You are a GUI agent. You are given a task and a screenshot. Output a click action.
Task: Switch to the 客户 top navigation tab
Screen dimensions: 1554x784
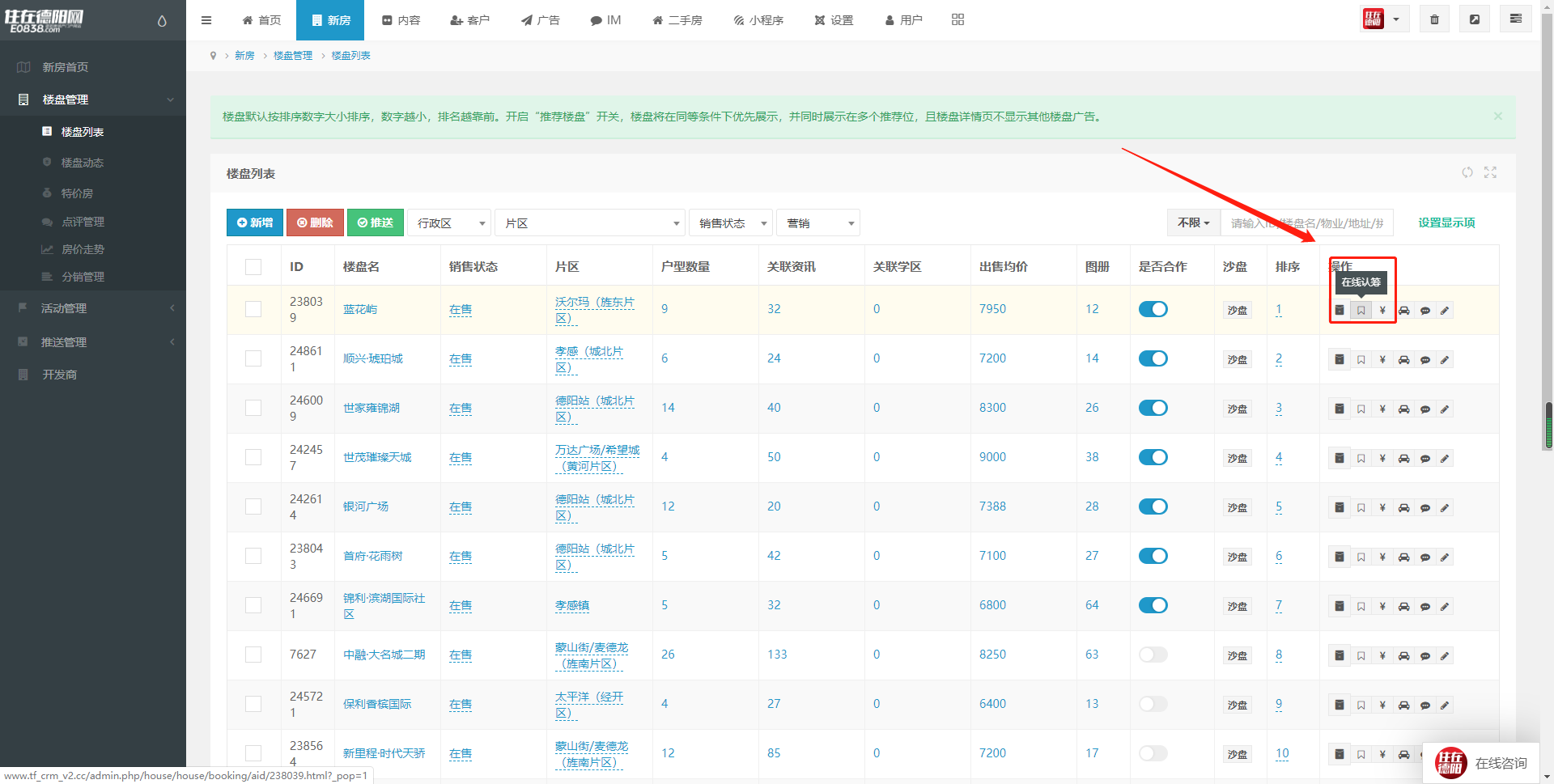470,20
